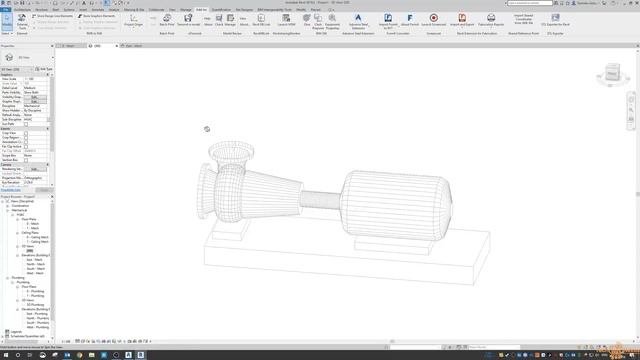Switch to the Manage ribbon tab
Screen dimensions: 640x360
pyautogui.click(x=186, y=9)
